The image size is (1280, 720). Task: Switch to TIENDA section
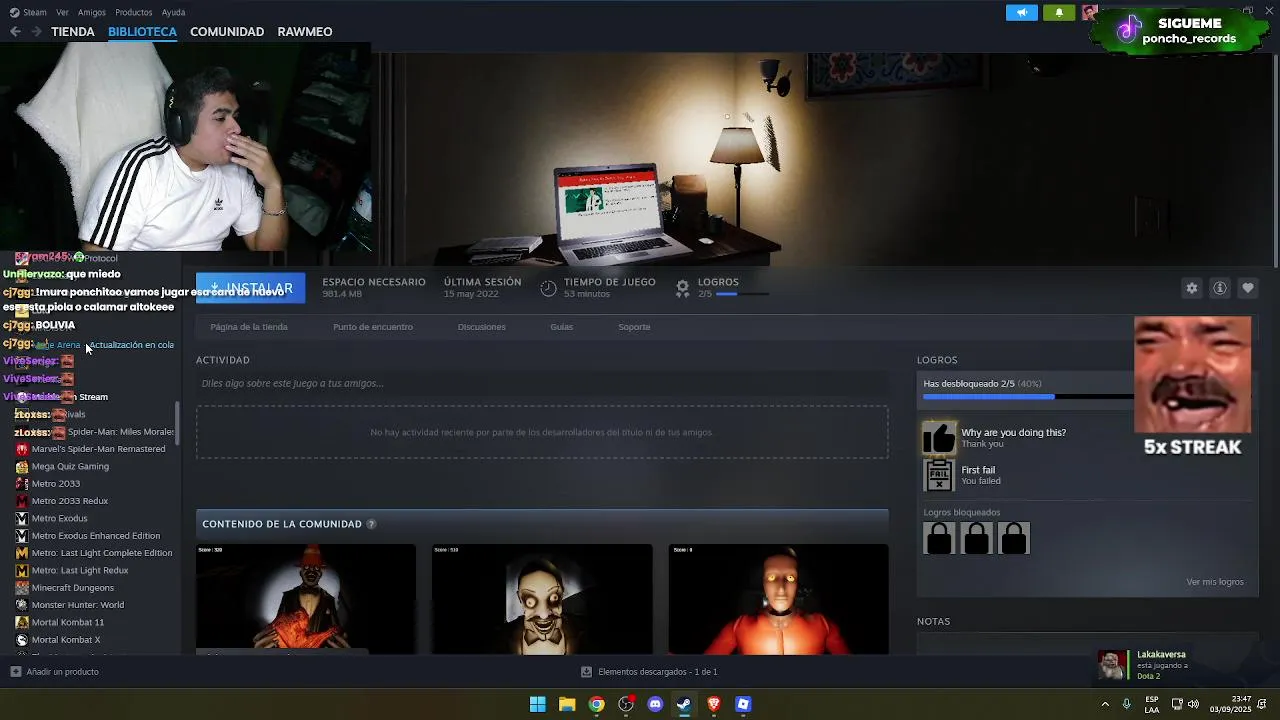73,32
